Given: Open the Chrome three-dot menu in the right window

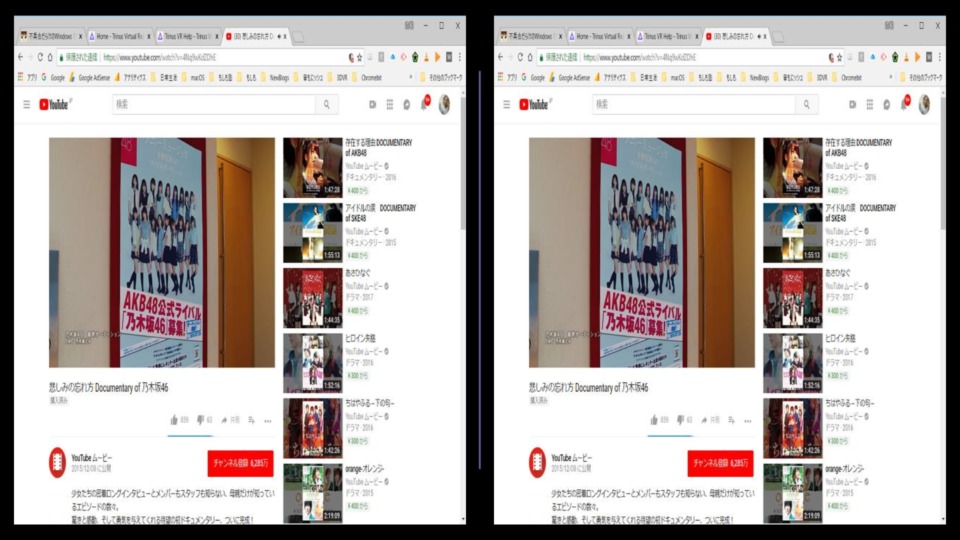Looking at the screenshot, I should click(x=939, y=57).
